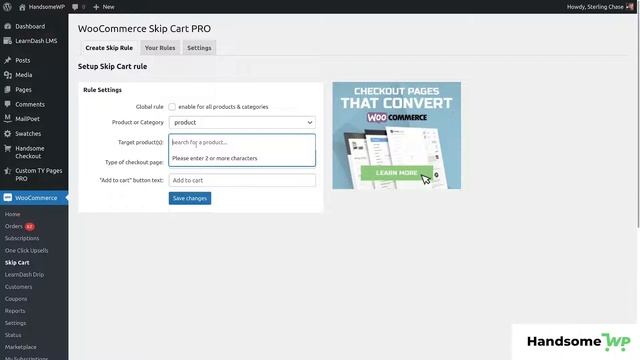Click the Swatches gear icon

coord(7,133)
